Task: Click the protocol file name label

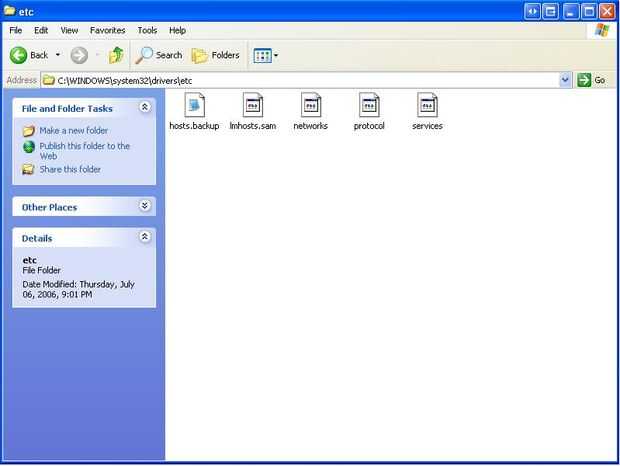Action: click(369, 126)
